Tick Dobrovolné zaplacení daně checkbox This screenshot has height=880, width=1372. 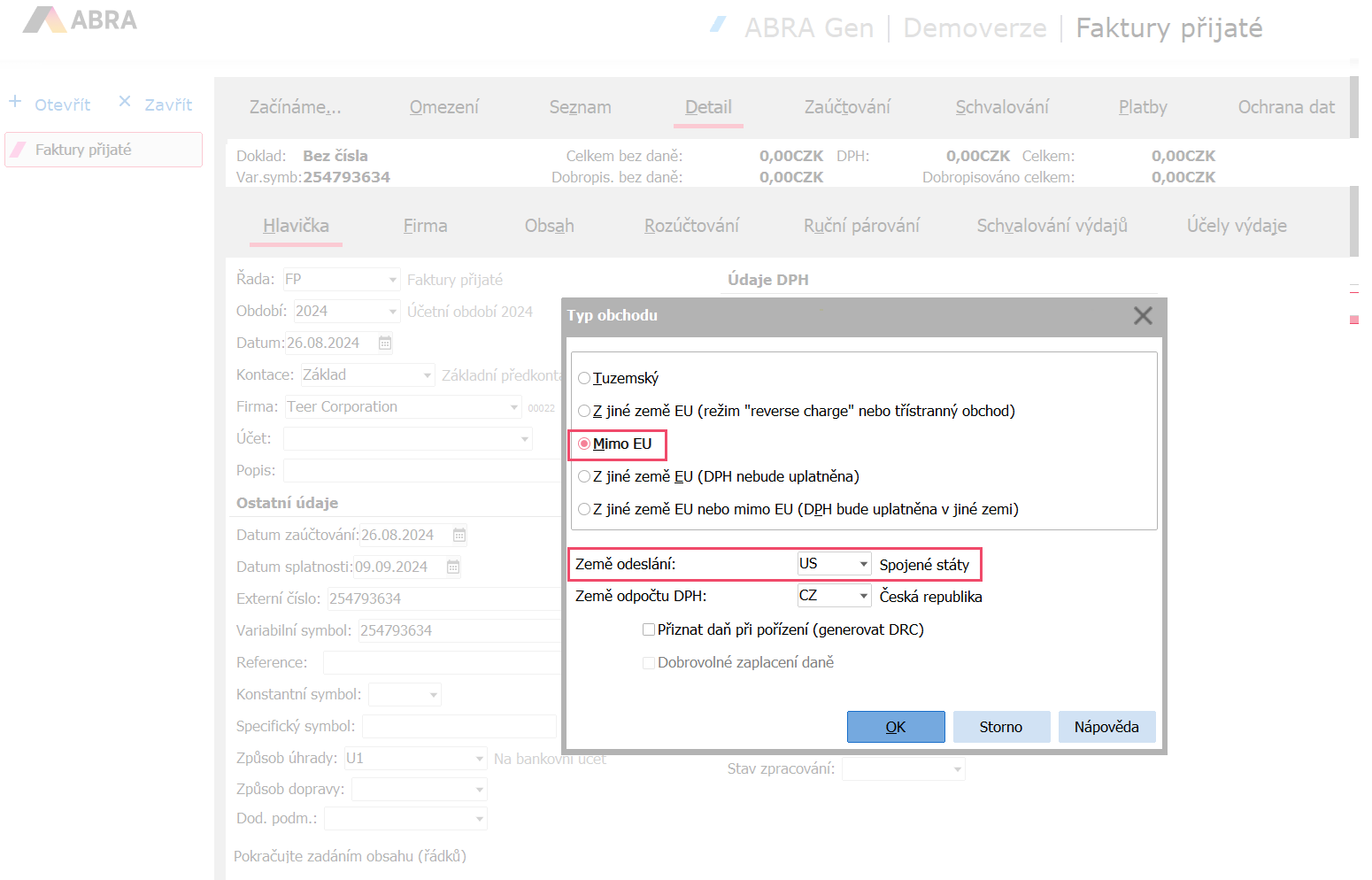coord(649,662)
